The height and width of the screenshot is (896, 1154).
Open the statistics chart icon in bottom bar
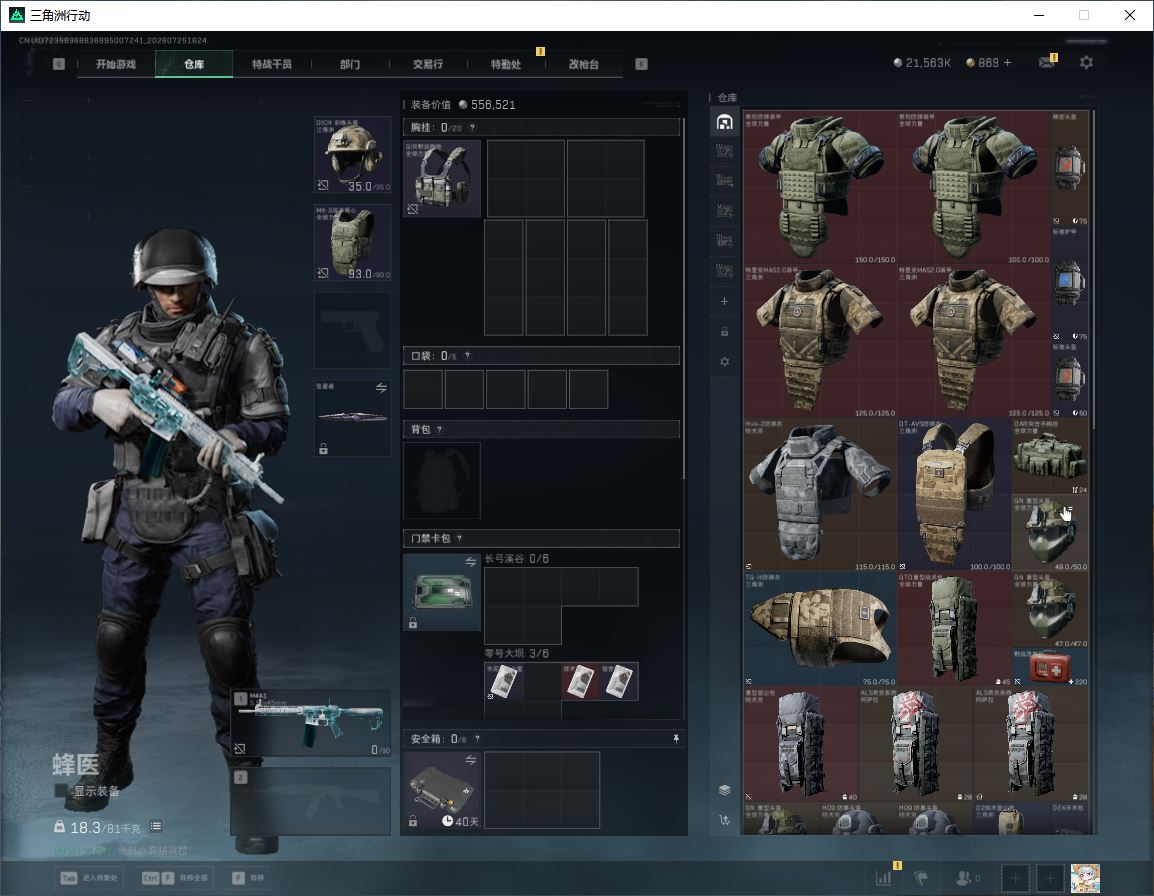click(x=884, y=878)
